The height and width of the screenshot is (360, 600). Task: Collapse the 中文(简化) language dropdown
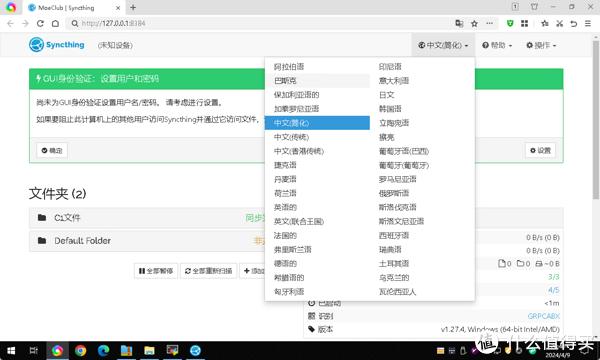coord(443,45)
